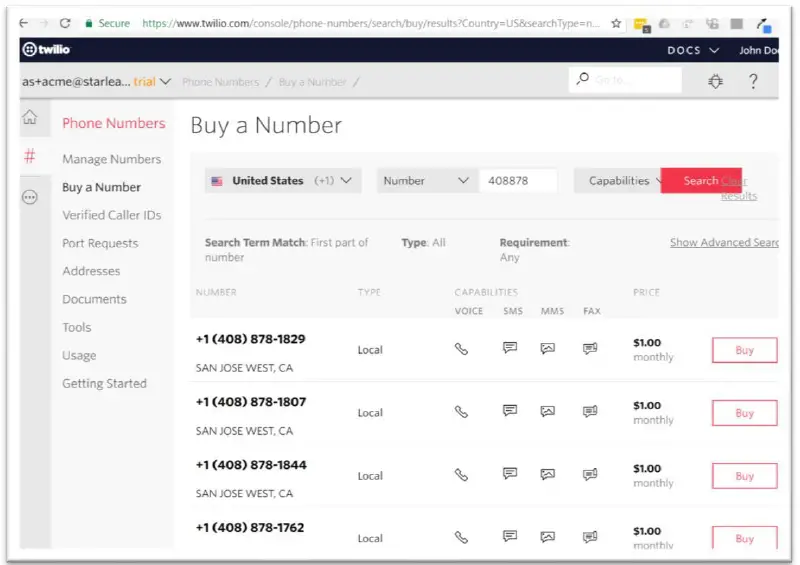Open Verified Caller IDs
Screen dimensions: 800x565
112,215
